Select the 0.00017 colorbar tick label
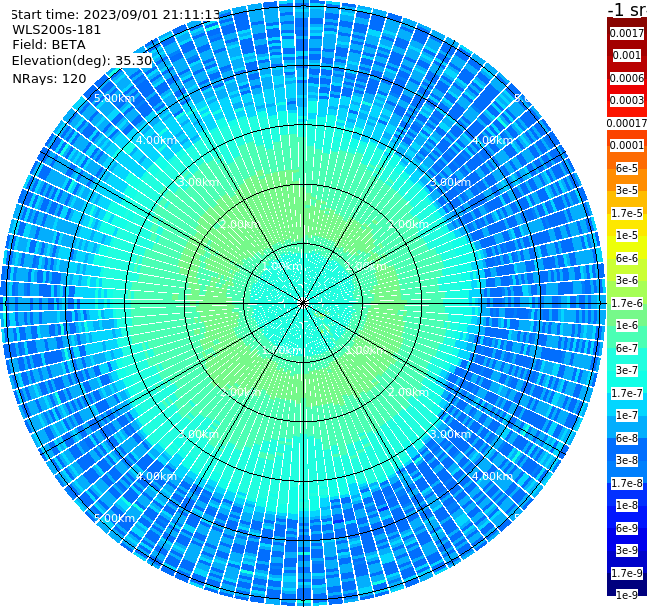Viewport: 647px width, 607px height. click(627, 123)
